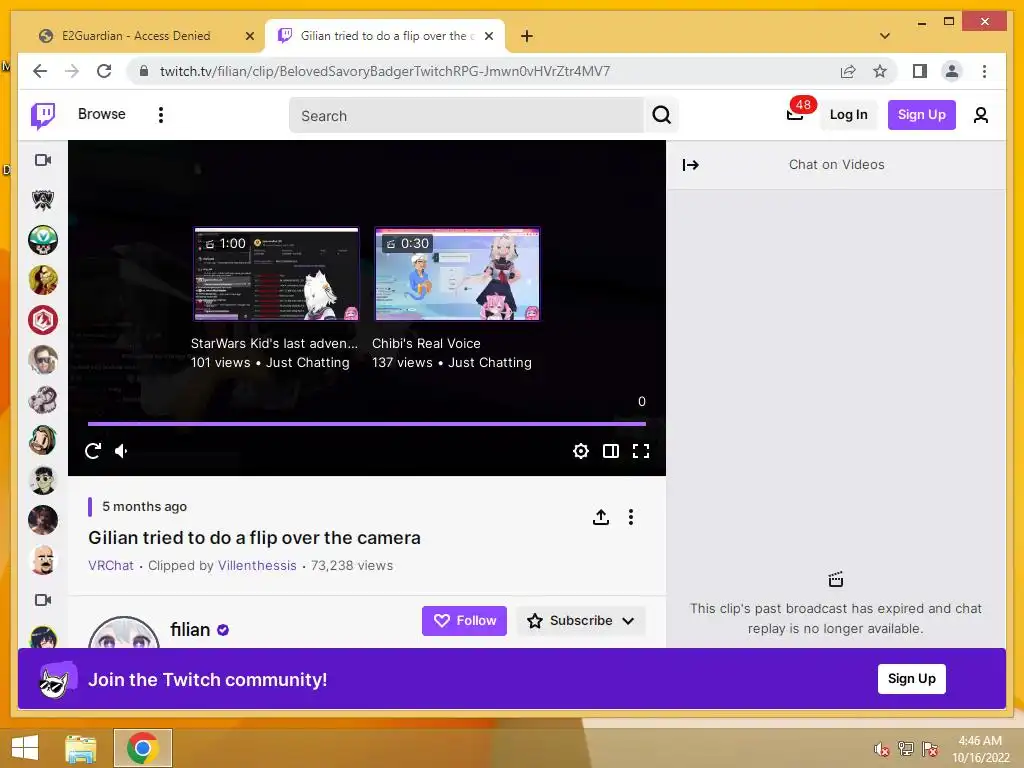Collapse the Chat on Videos panel
This screenshot has width=1024, height=768.
[x=690, y=165]
